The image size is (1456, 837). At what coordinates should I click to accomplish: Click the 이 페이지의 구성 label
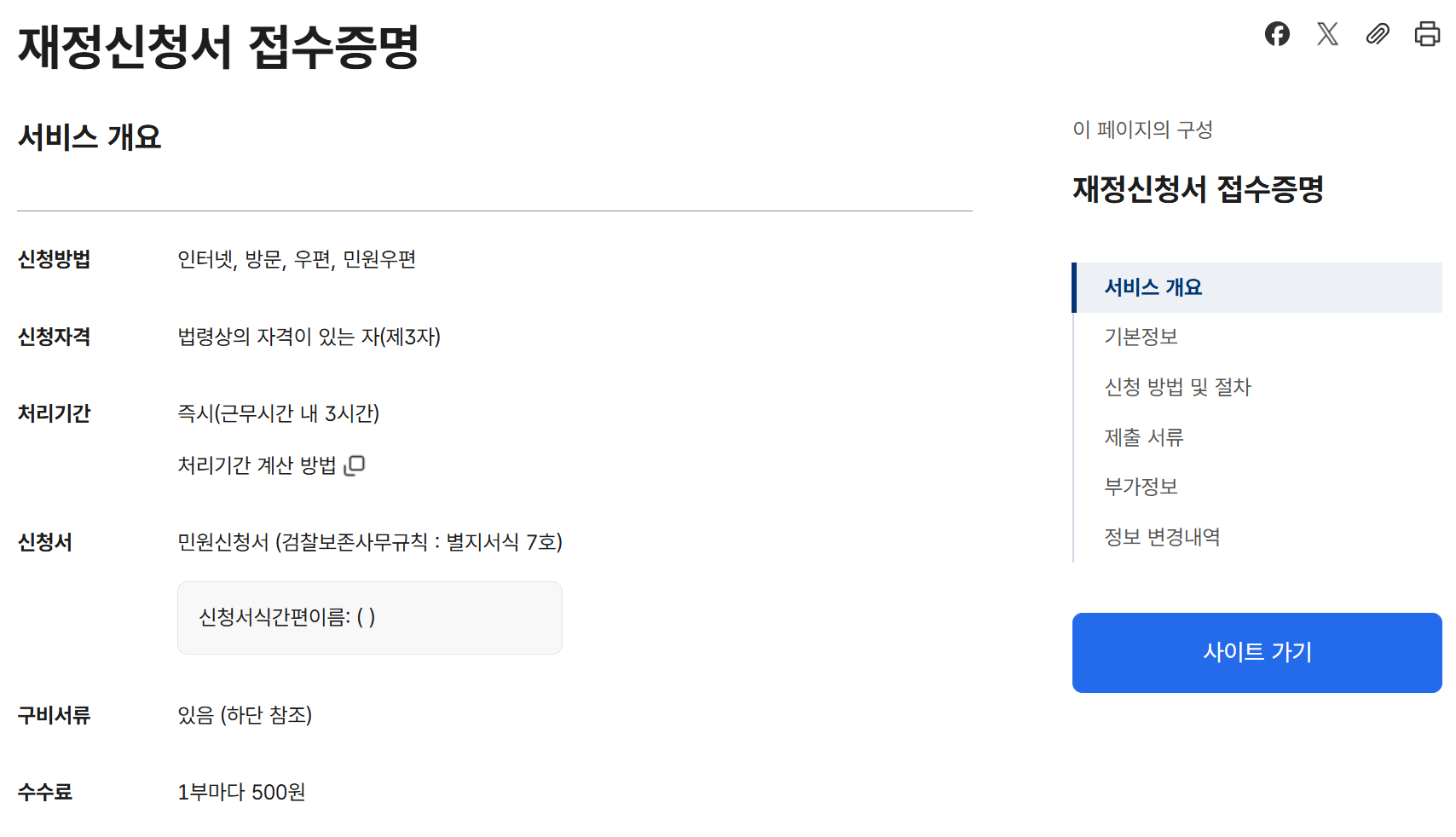pyautogui.click(x=1142, y=130)
